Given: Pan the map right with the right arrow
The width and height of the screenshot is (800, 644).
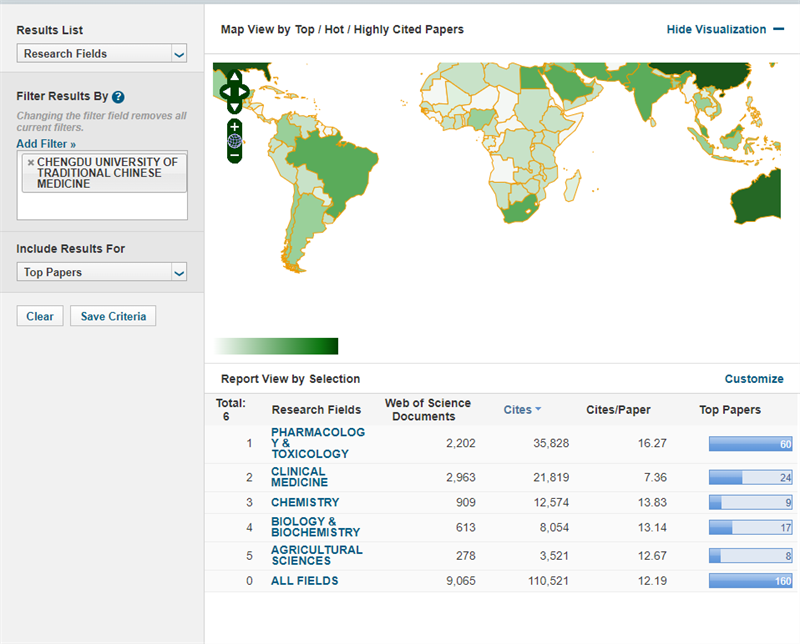Looking at the screenshot, I should [246, 92].
